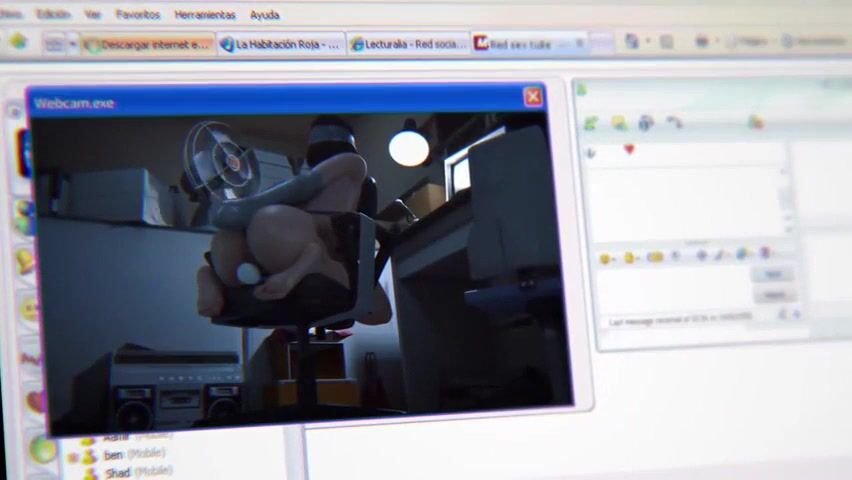Click the blue globe activities icon
Viewport: 852px width, 480px height.
coord(646,123)
